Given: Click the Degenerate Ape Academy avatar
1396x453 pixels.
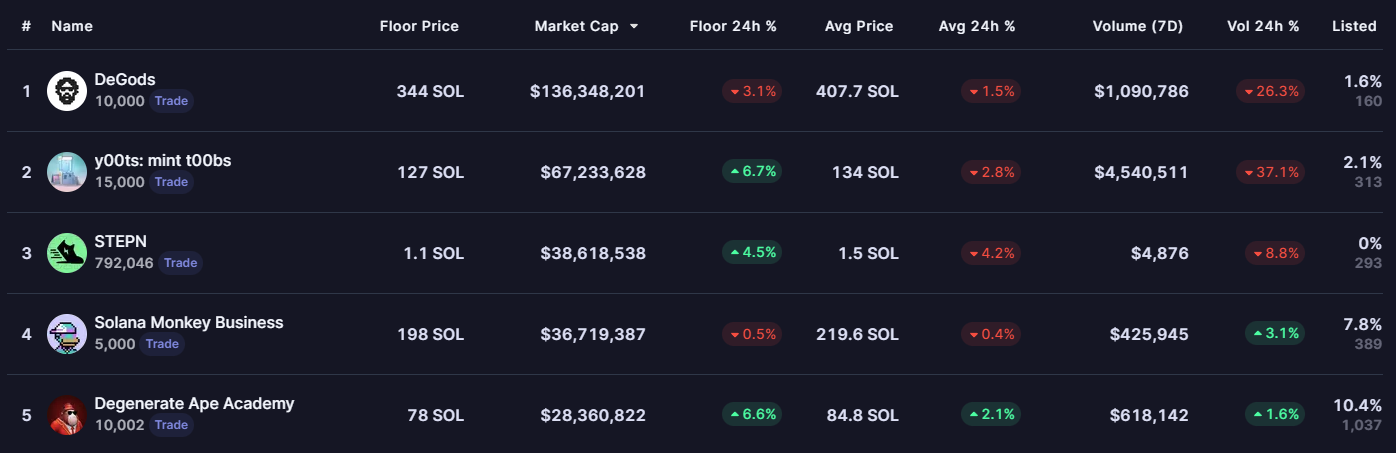Looking at the screenshot, I should [x=67, y=415].
